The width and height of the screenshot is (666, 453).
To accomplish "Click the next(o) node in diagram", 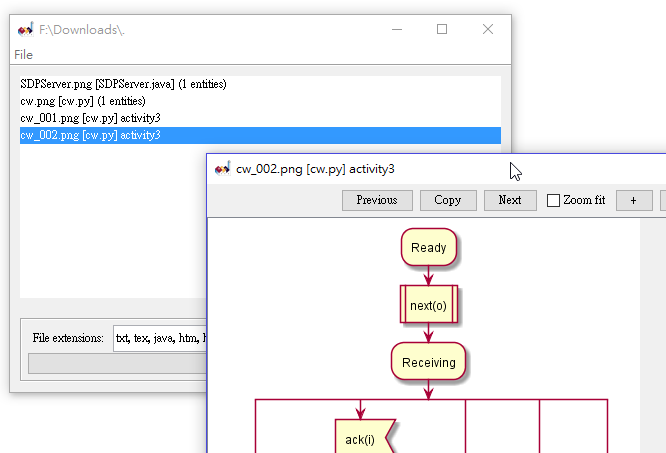I will [x=429, y=305].
